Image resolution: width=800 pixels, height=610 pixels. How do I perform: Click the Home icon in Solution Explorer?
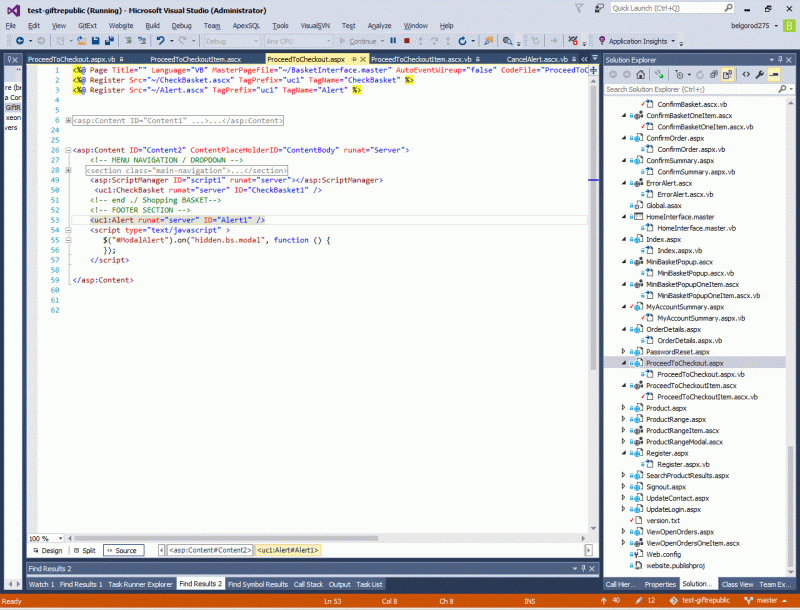click(x=640, y=74)
